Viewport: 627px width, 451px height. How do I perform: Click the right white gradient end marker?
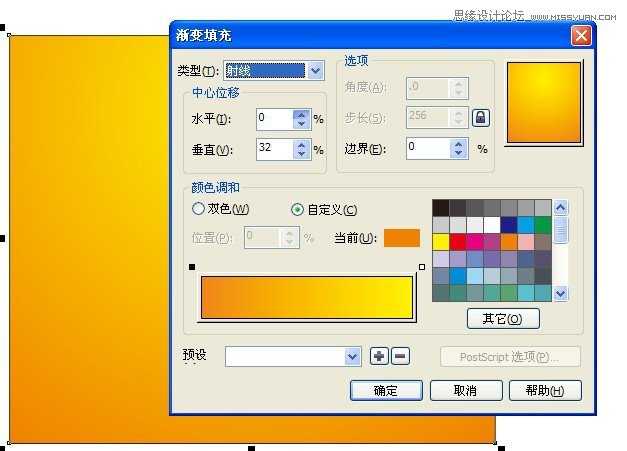click(422, 267)
